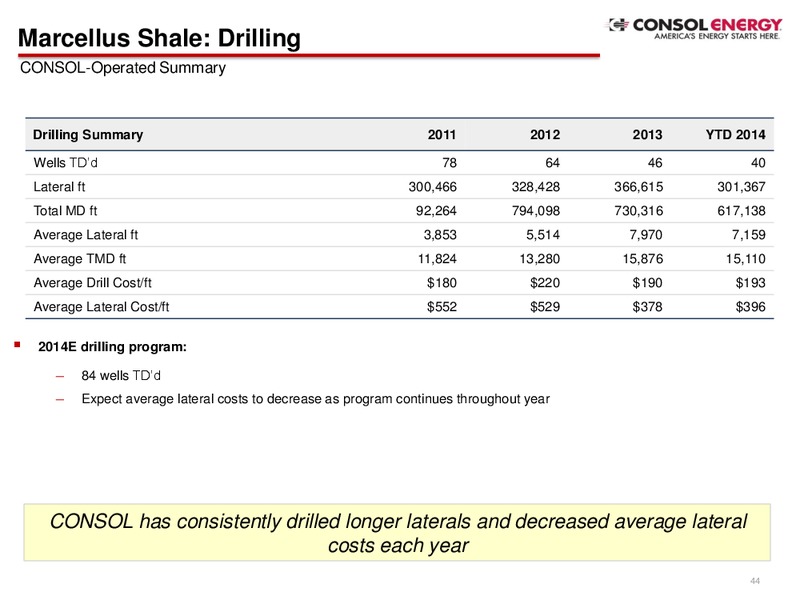Viewport: 800px width, 600px height.
Task: Select the value 46 wells for 2013
Action: click(x=655, y=163)
